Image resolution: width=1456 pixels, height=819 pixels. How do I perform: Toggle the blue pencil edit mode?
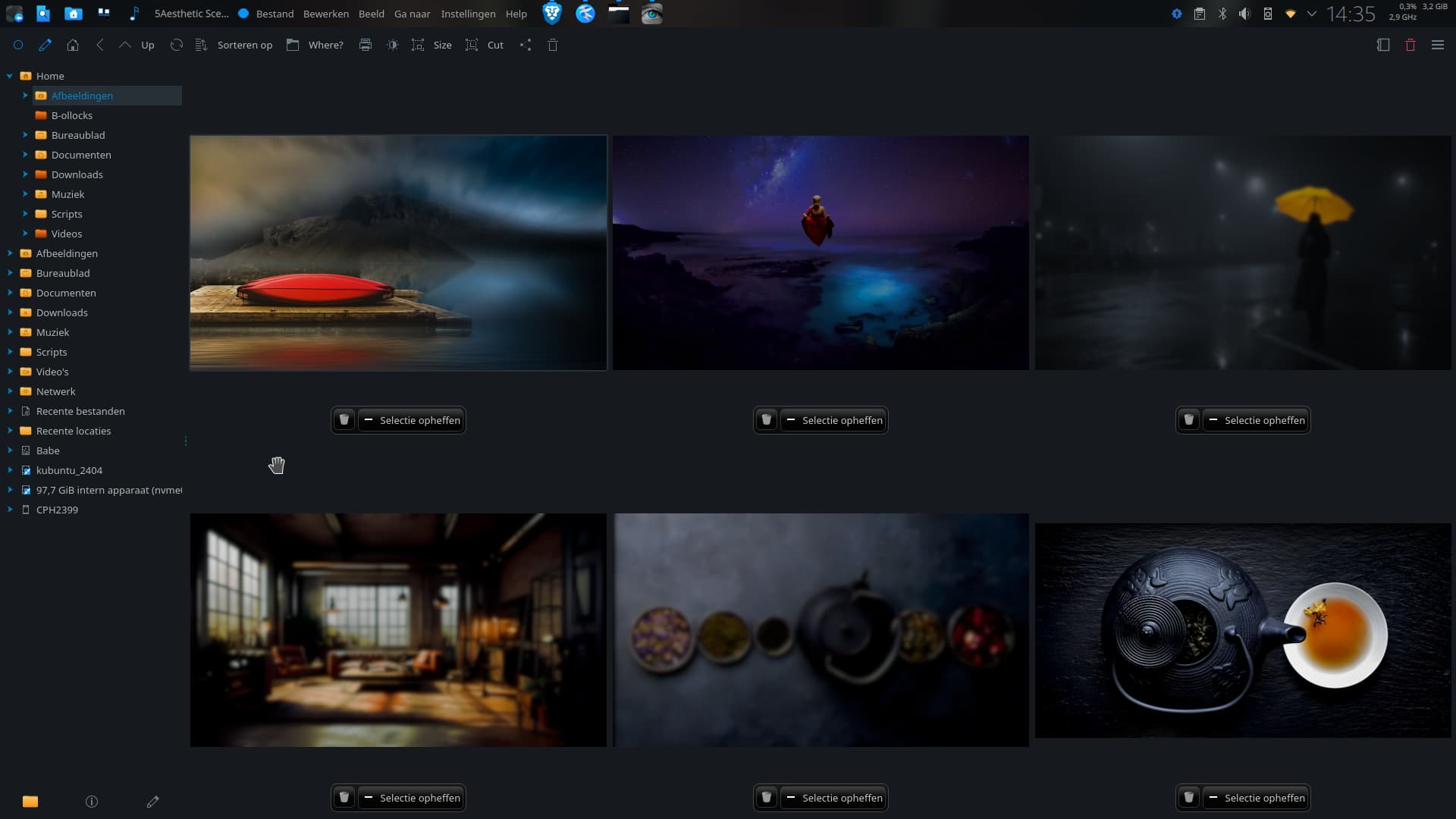point(45,45)
